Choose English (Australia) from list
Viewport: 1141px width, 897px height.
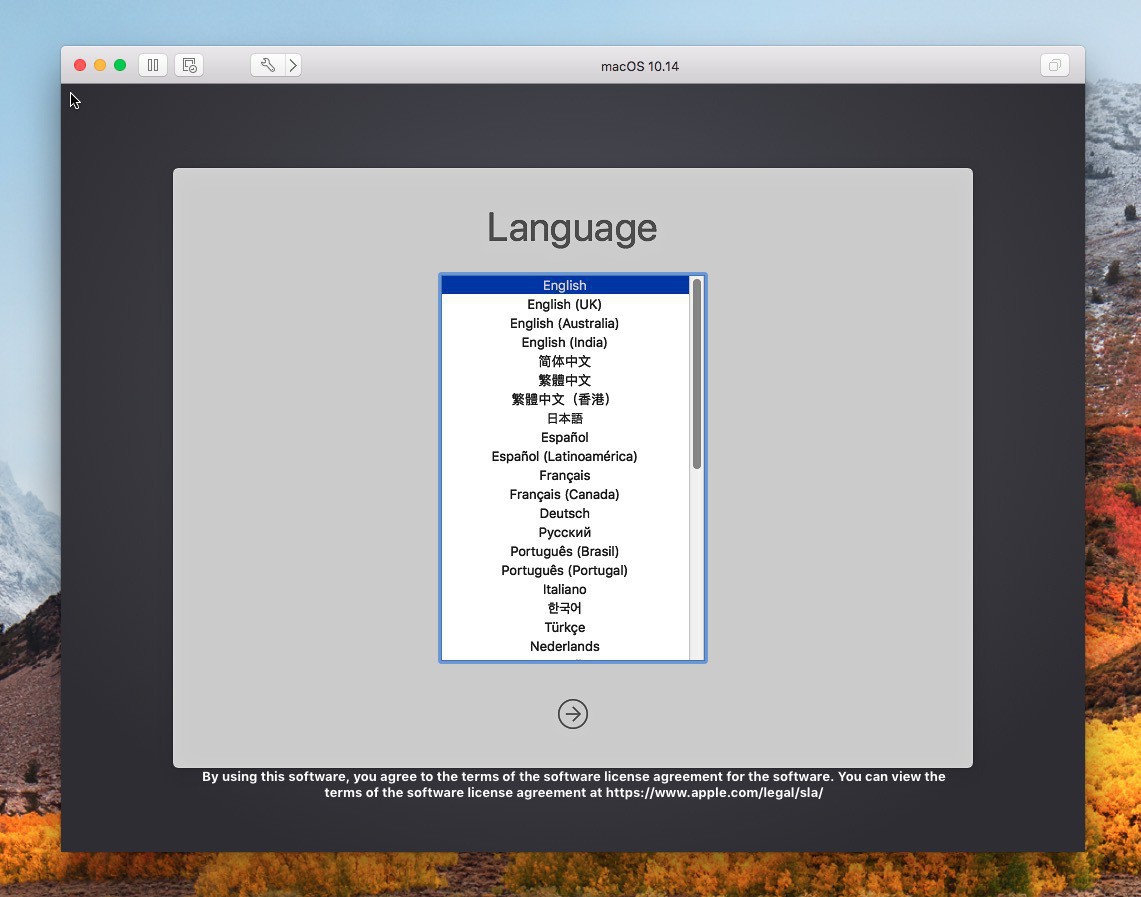[x=564, y=323]
